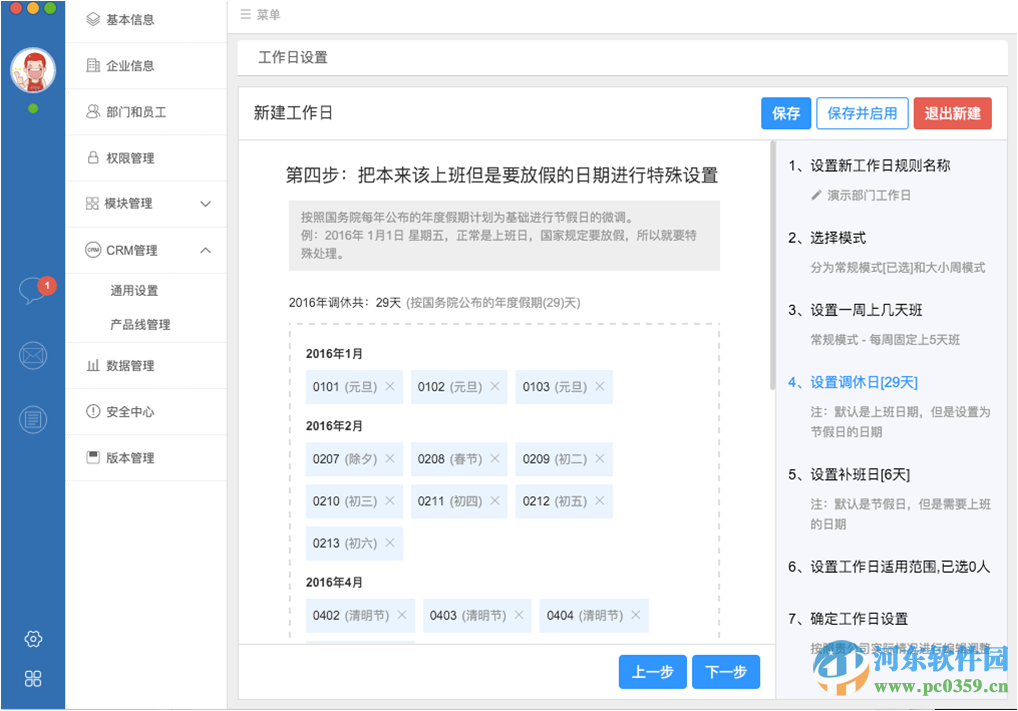This screenshot has width=1018, height=711.
Task: Click the user avatar at top left
Action: tap(33, 70)
